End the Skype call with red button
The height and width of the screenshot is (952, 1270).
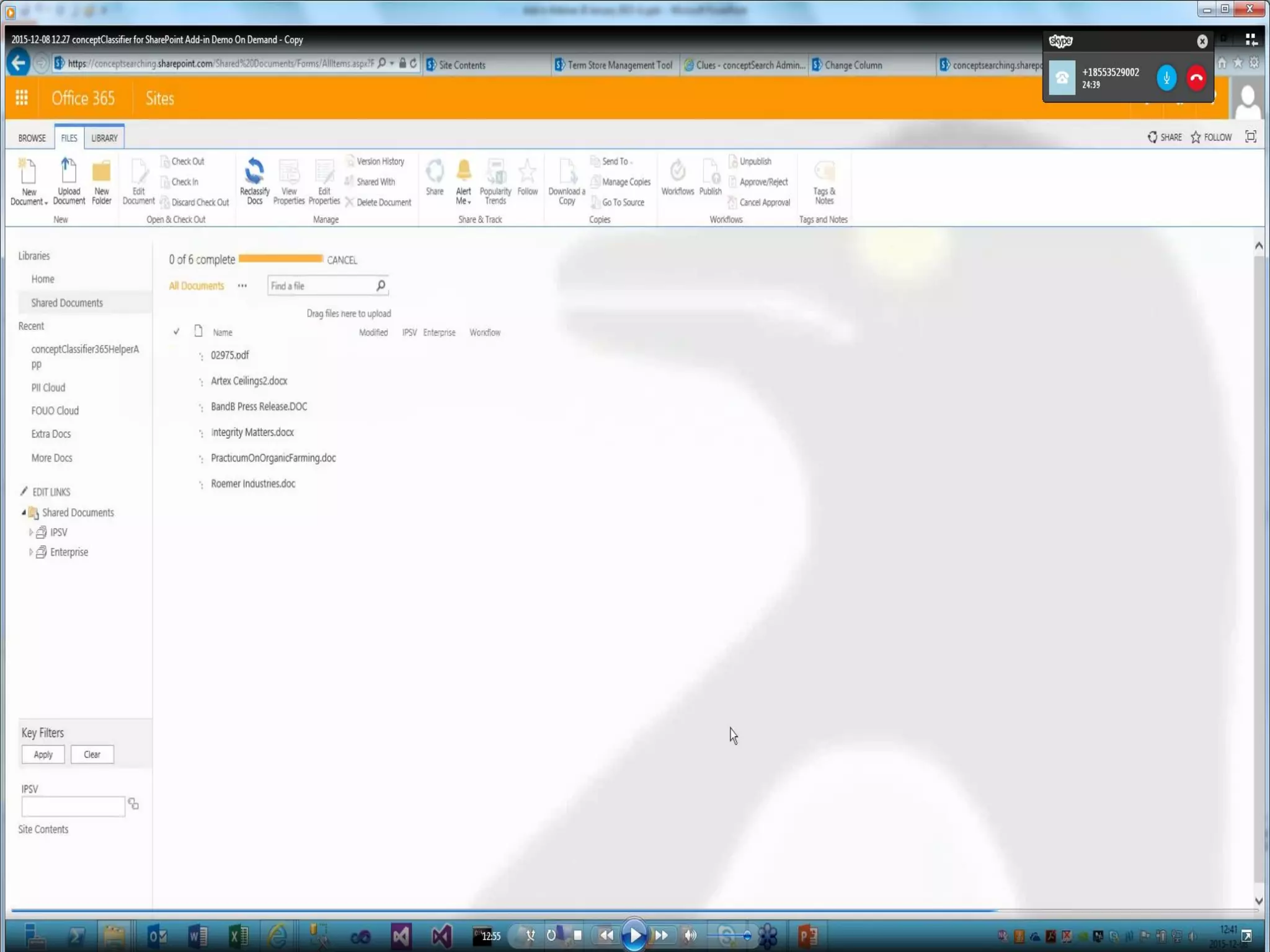(1196, 78)
